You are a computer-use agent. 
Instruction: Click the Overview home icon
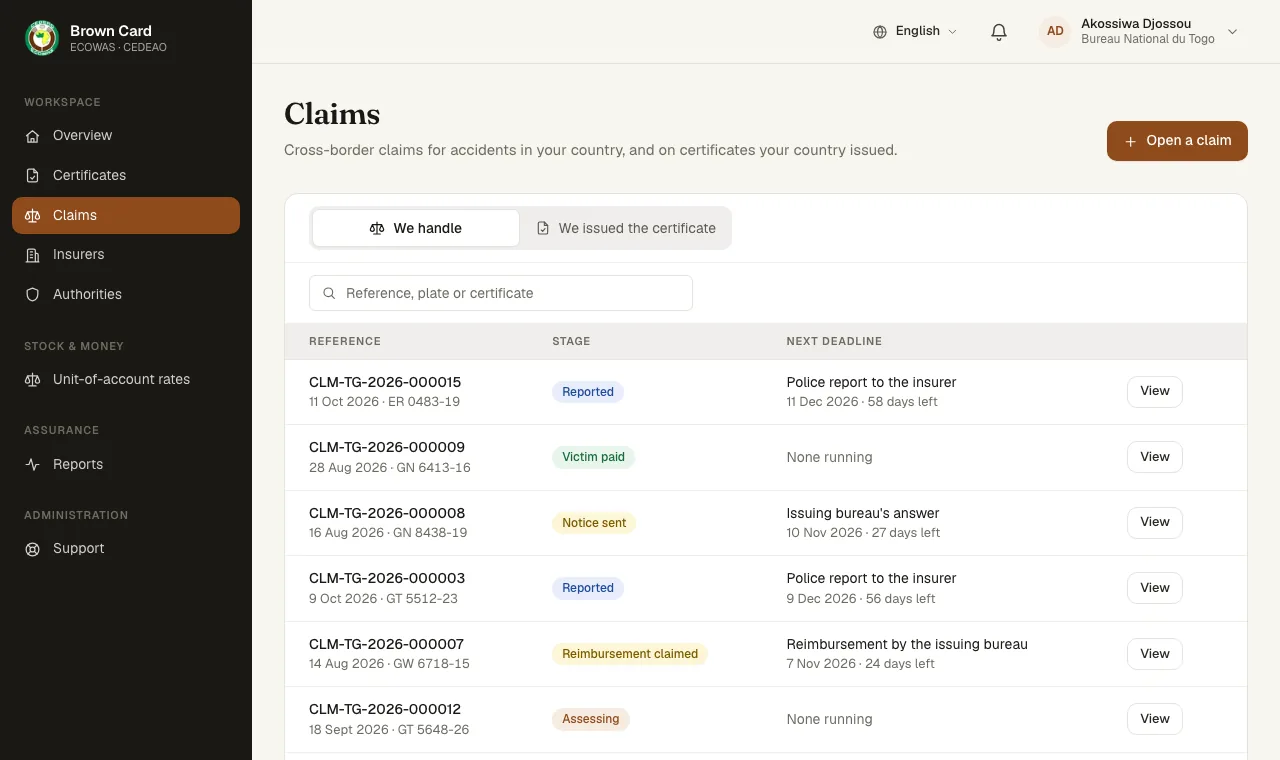pos(33,136)
